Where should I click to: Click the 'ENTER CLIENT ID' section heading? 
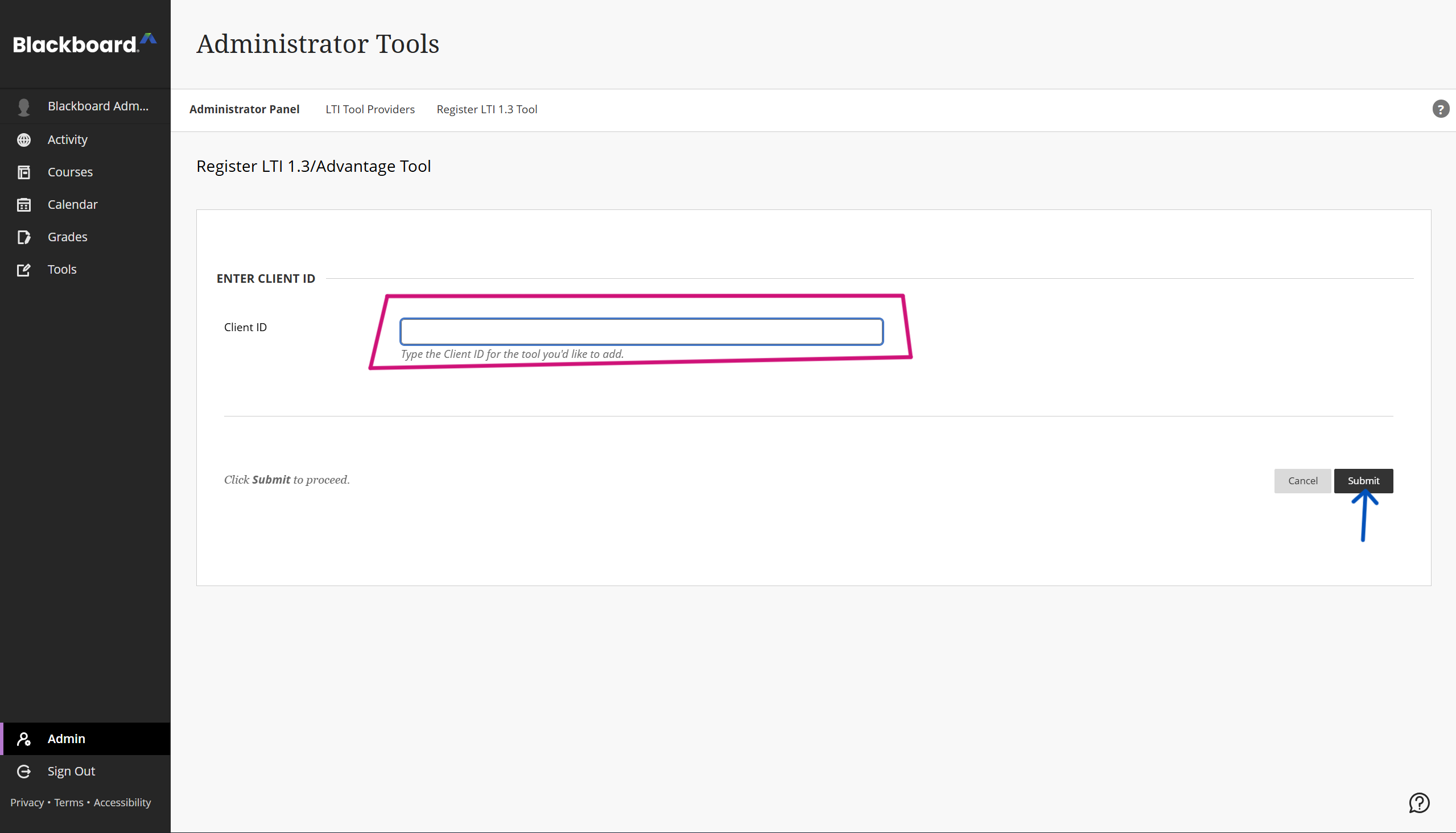266,279
